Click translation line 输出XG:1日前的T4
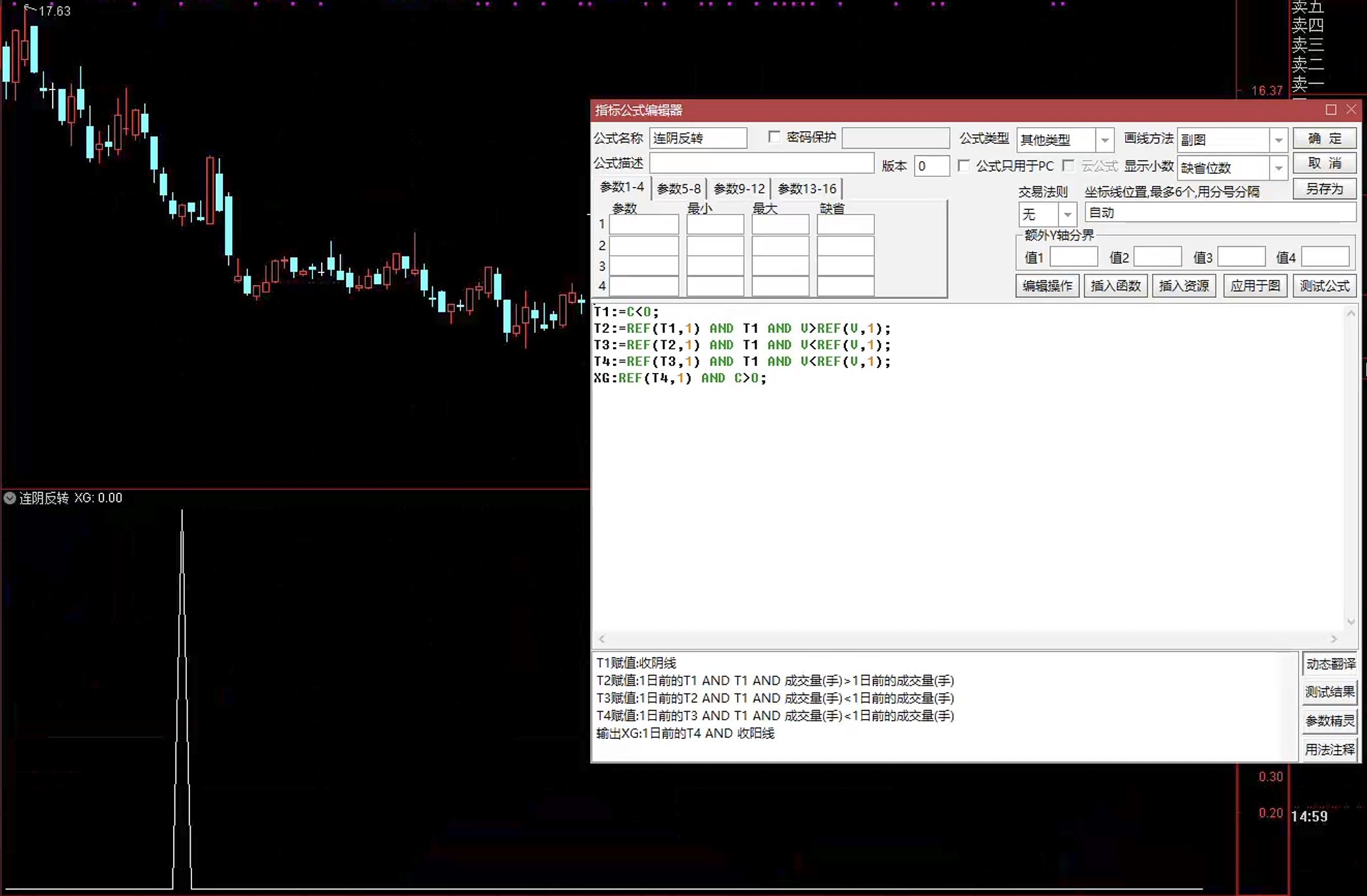The width and height of the screenshot is (1367, 896). (685, 734)
